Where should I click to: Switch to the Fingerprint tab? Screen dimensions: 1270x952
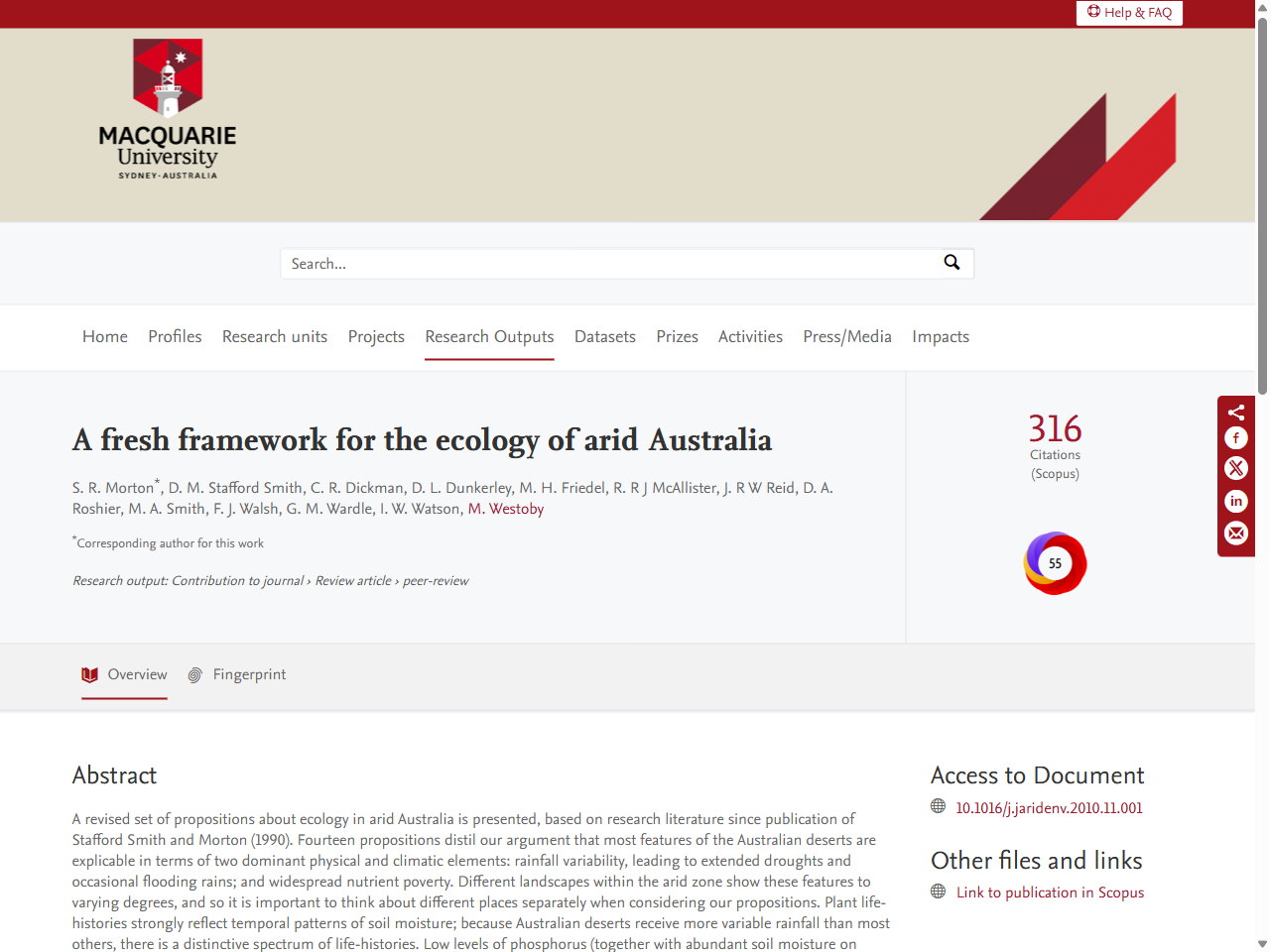click(249, 674)
